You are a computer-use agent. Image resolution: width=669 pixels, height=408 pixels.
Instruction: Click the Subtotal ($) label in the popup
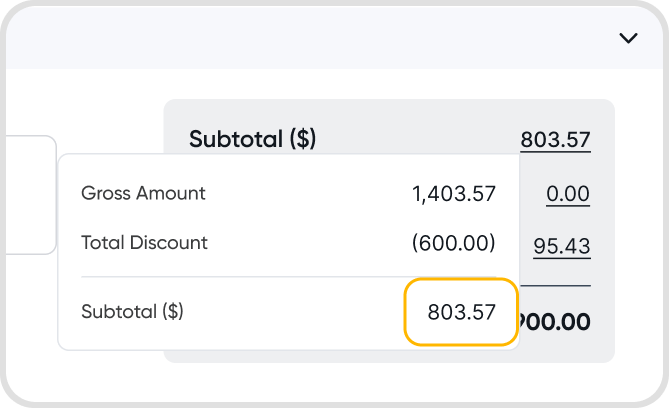click(132, 311)
